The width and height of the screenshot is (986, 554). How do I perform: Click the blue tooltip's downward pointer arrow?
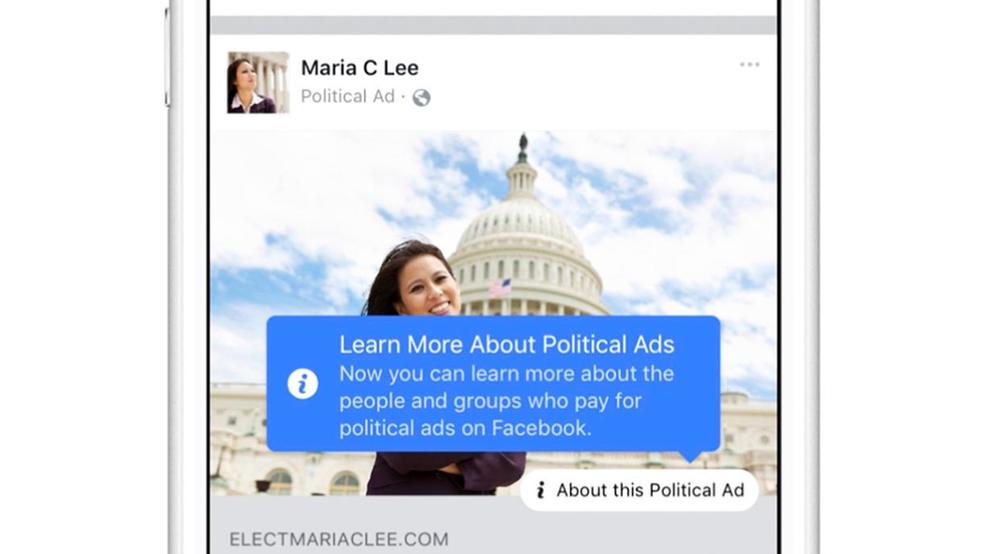690,456
